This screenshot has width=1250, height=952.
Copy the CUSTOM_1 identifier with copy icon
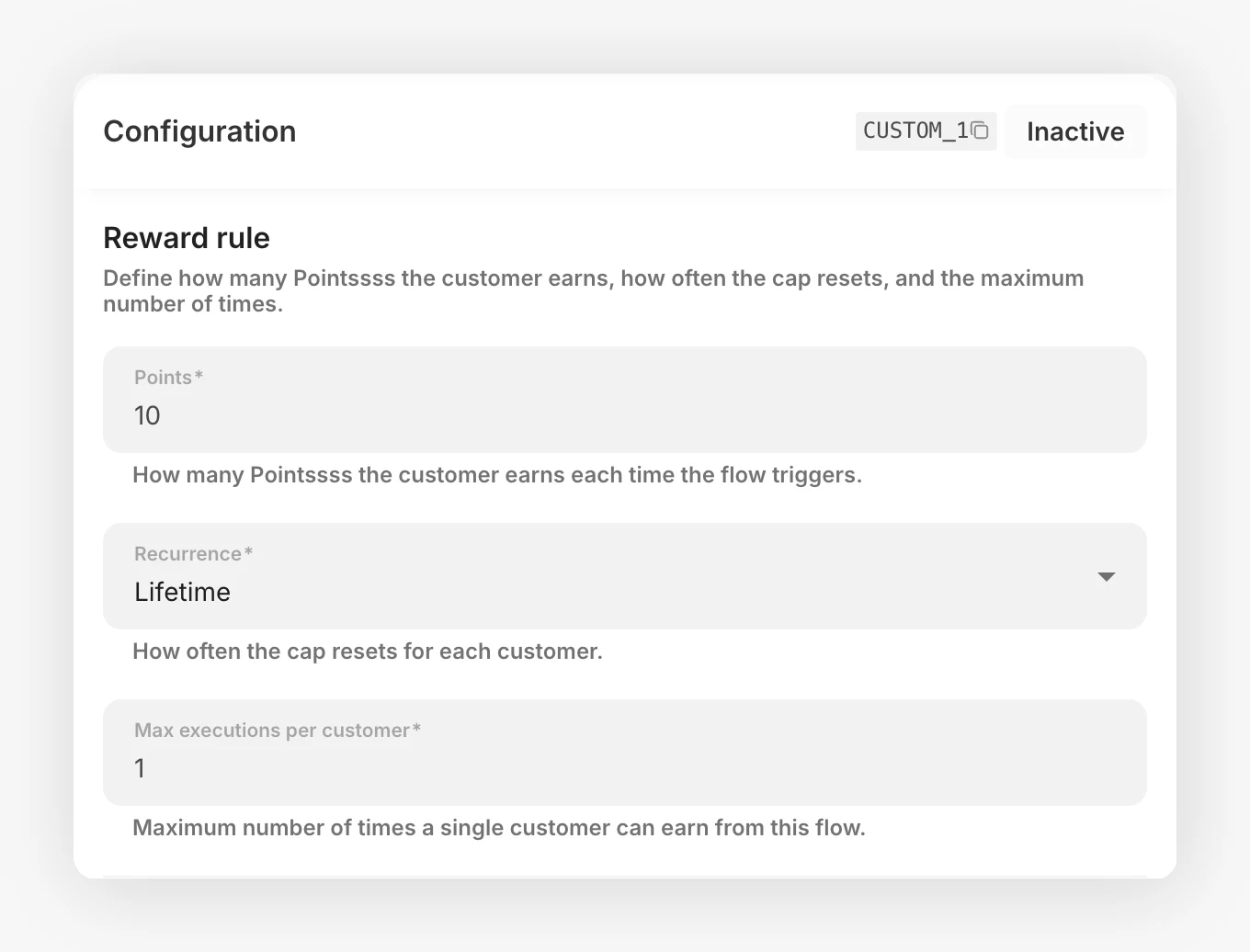(980, 130)
